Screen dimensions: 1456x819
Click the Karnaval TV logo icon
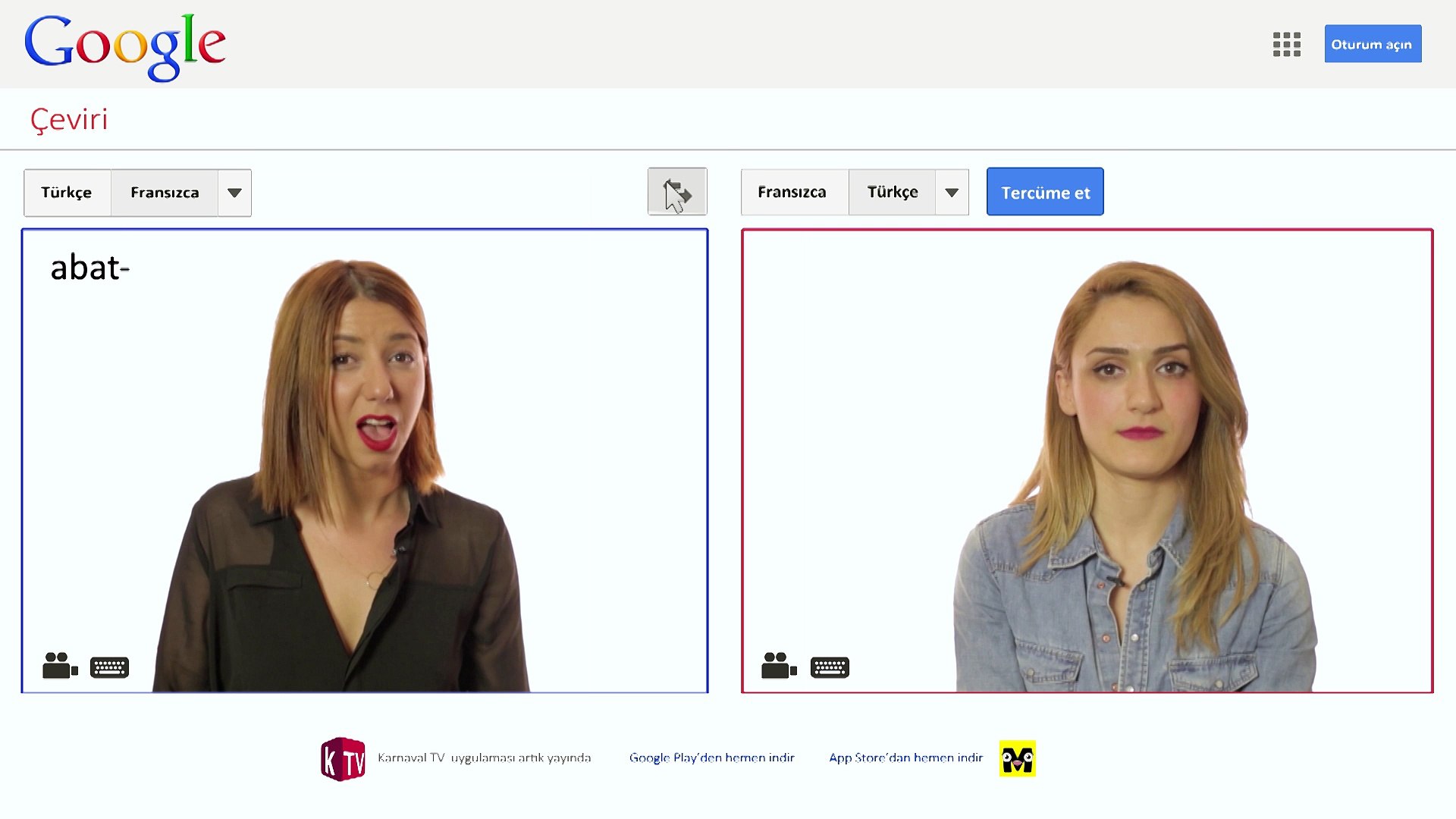pyautogui.click(x=343, y=759)
